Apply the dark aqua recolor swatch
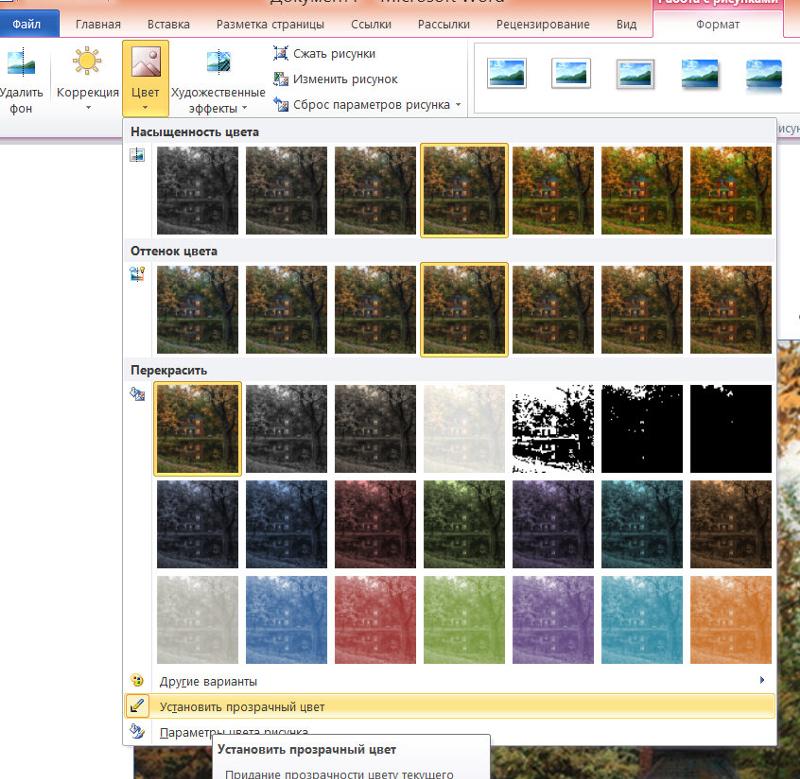The width and height of the screenshot is (800, 779). tap(642, 524)
